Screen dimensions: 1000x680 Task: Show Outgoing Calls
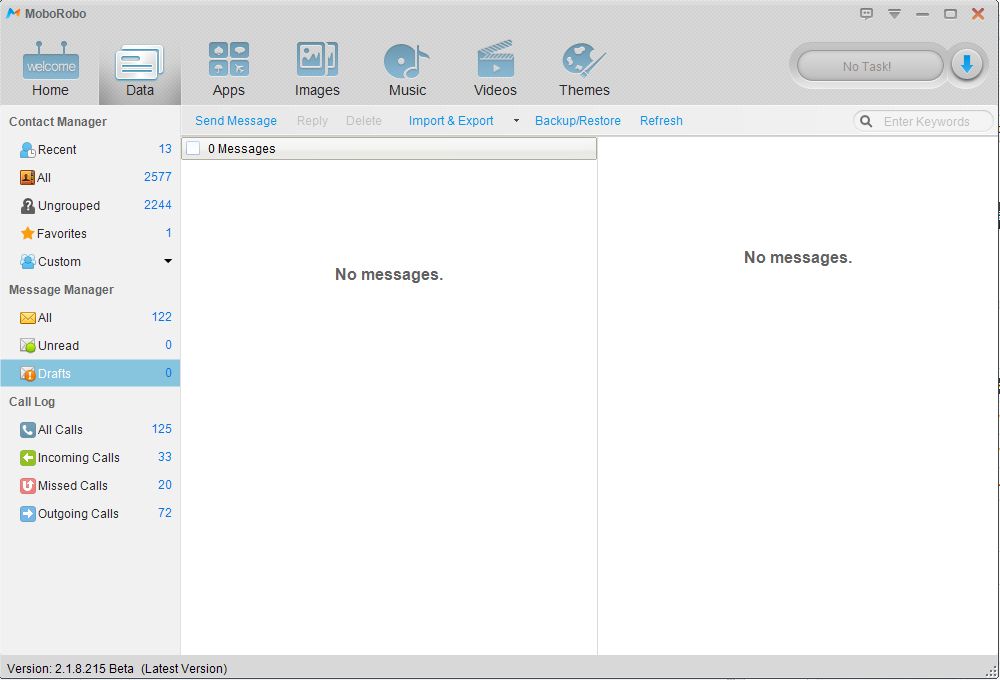pyautogui.click(x=90, y=514)
